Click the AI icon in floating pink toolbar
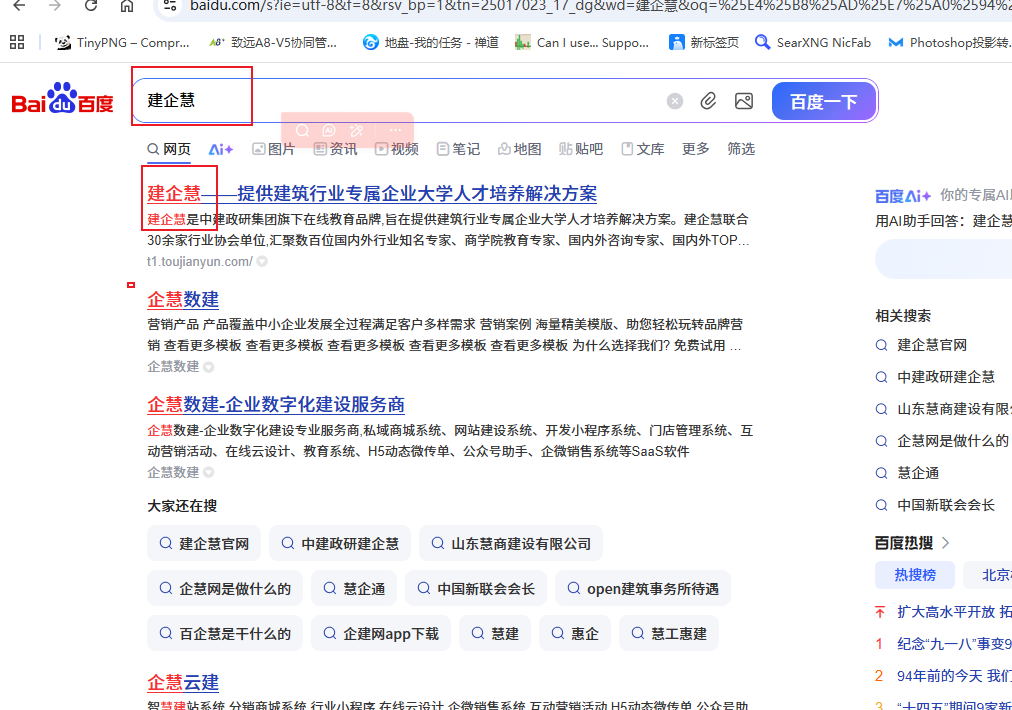The height and width of the screenshot is (710, 1012). (329, 130)
